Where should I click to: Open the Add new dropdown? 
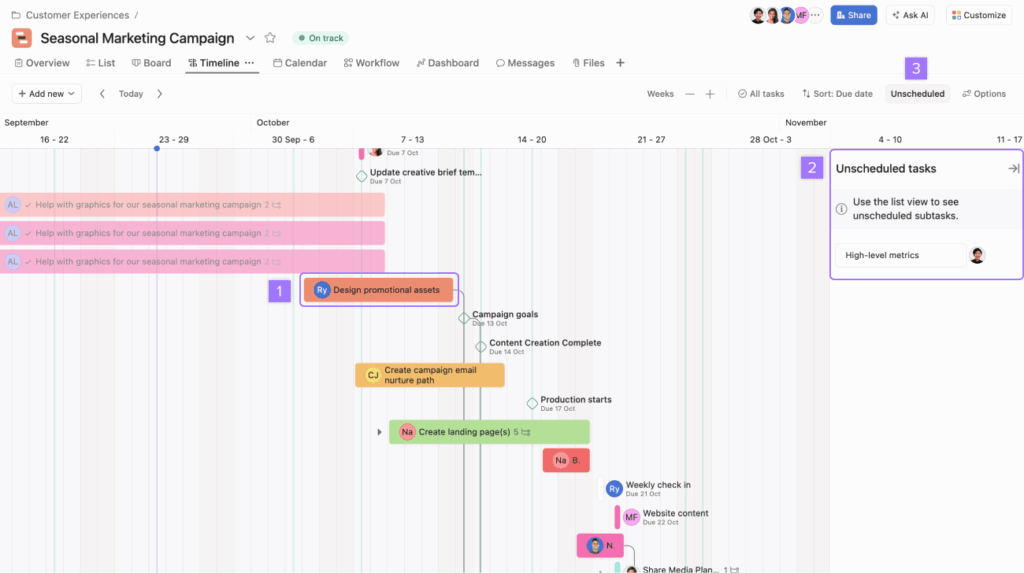[46, 94]
